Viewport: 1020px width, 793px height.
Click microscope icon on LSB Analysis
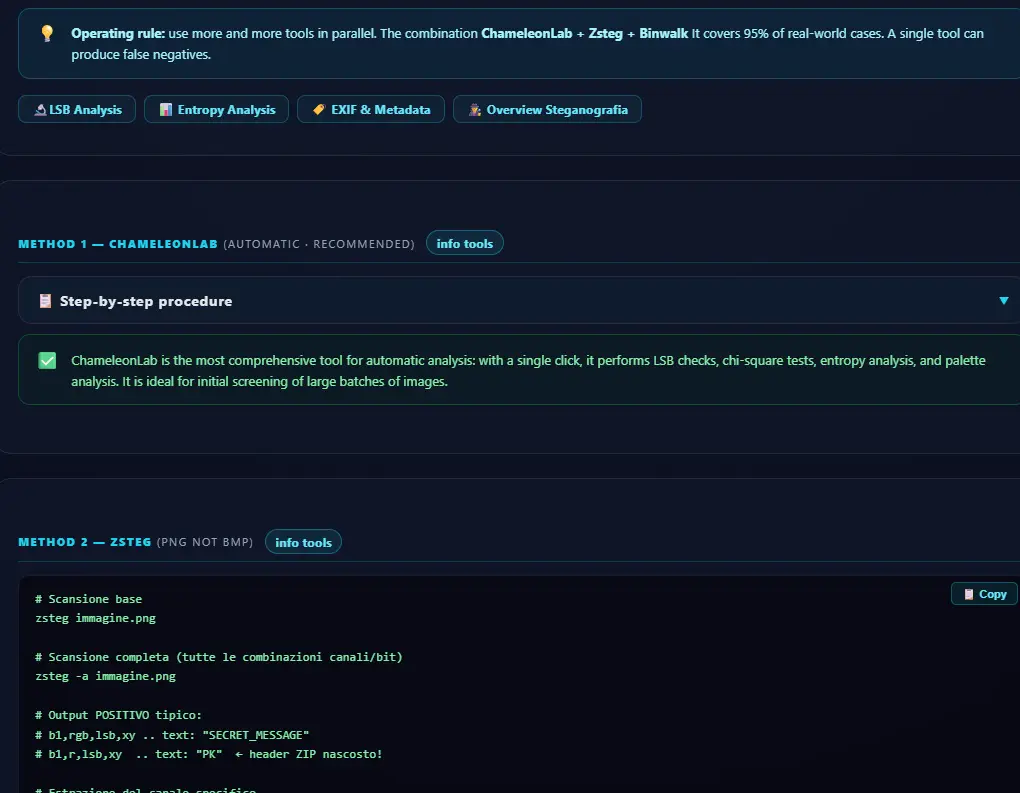[x=40, y=109]
